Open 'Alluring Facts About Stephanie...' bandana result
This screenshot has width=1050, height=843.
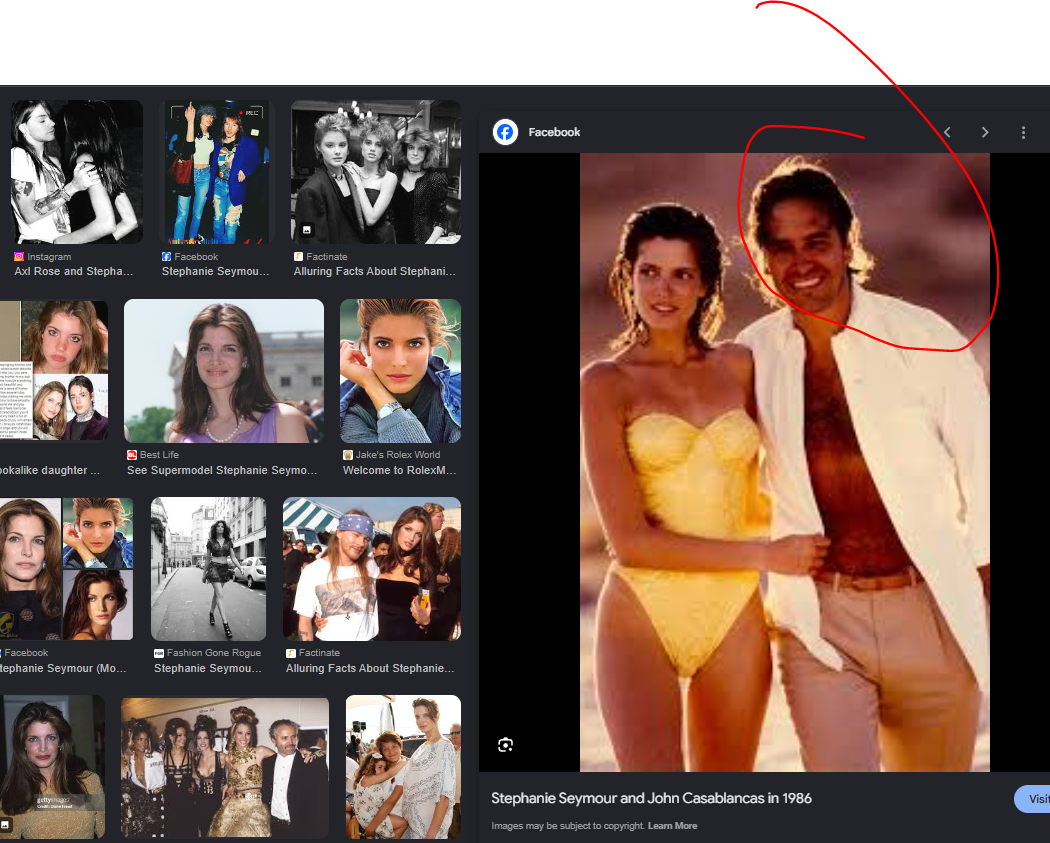coord(370,668)
